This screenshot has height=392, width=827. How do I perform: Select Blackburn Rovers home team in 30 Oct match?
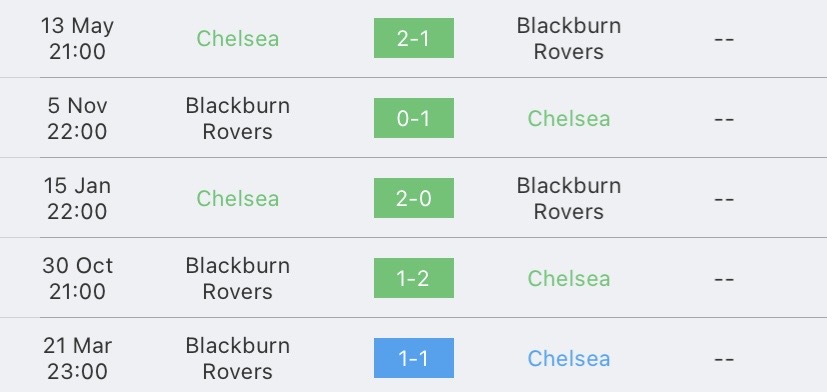237,279
